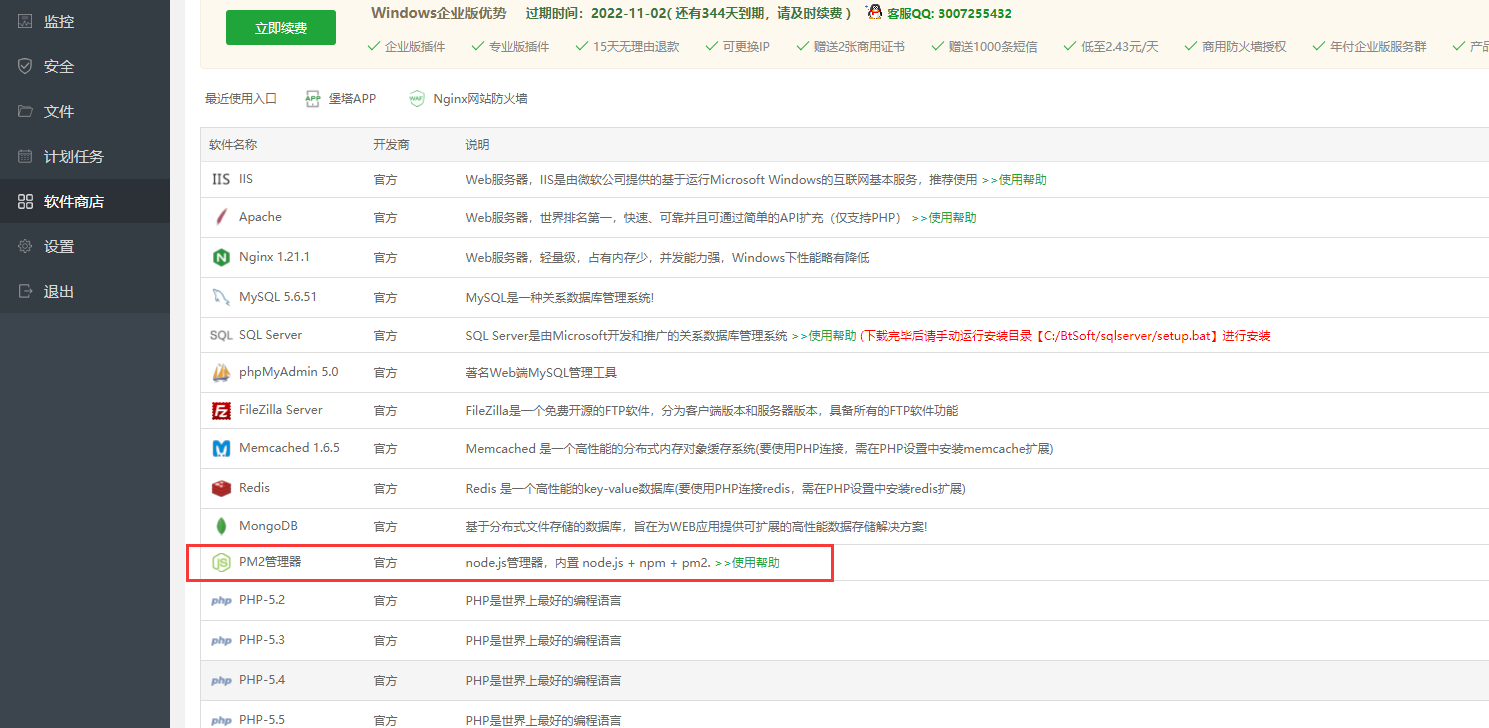The width and height of the screenshot is (1489, 728).
Task: Click the Memcached 1.6.5 name
Action: pyautogui.click(x=289, y=448)
